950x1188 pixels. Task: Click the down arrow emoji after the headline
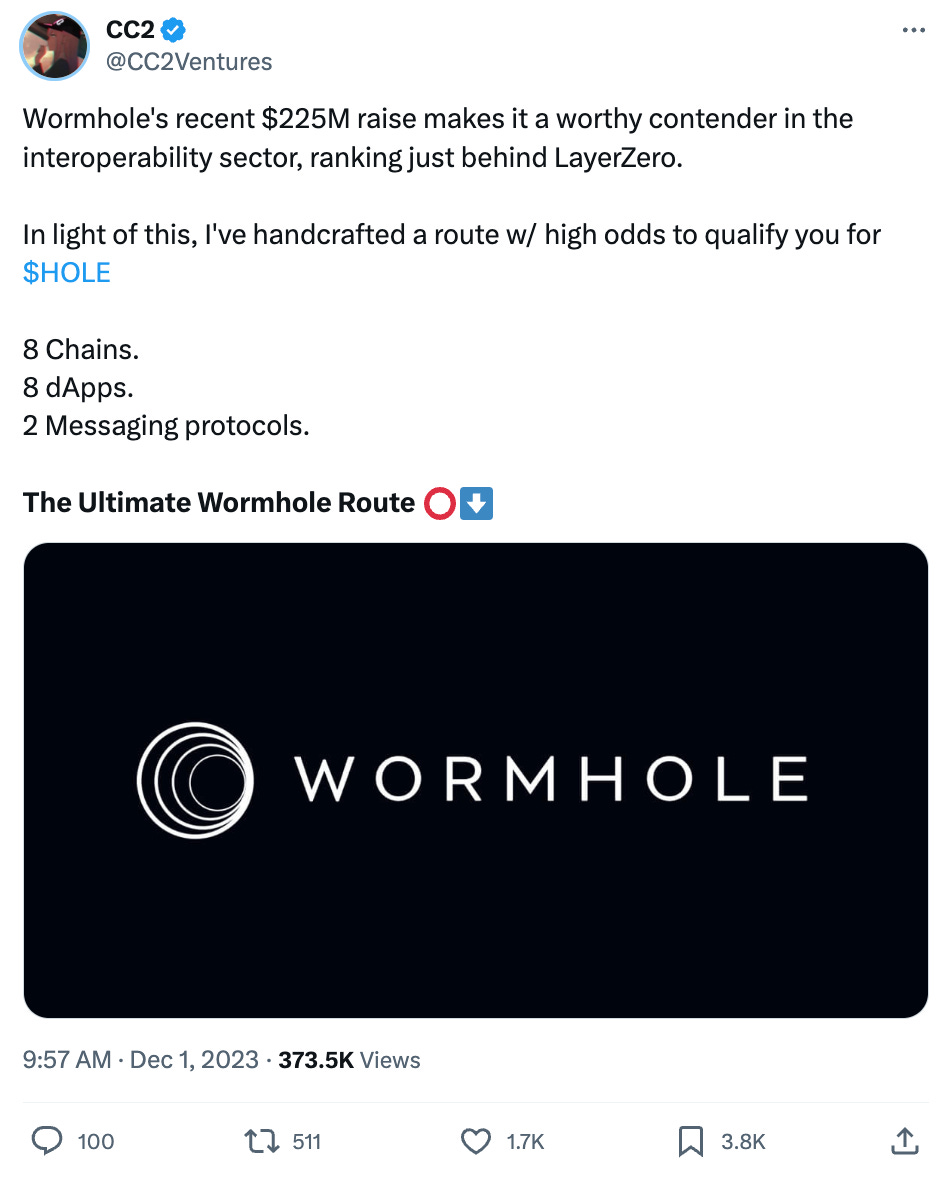tap(477, 503)
